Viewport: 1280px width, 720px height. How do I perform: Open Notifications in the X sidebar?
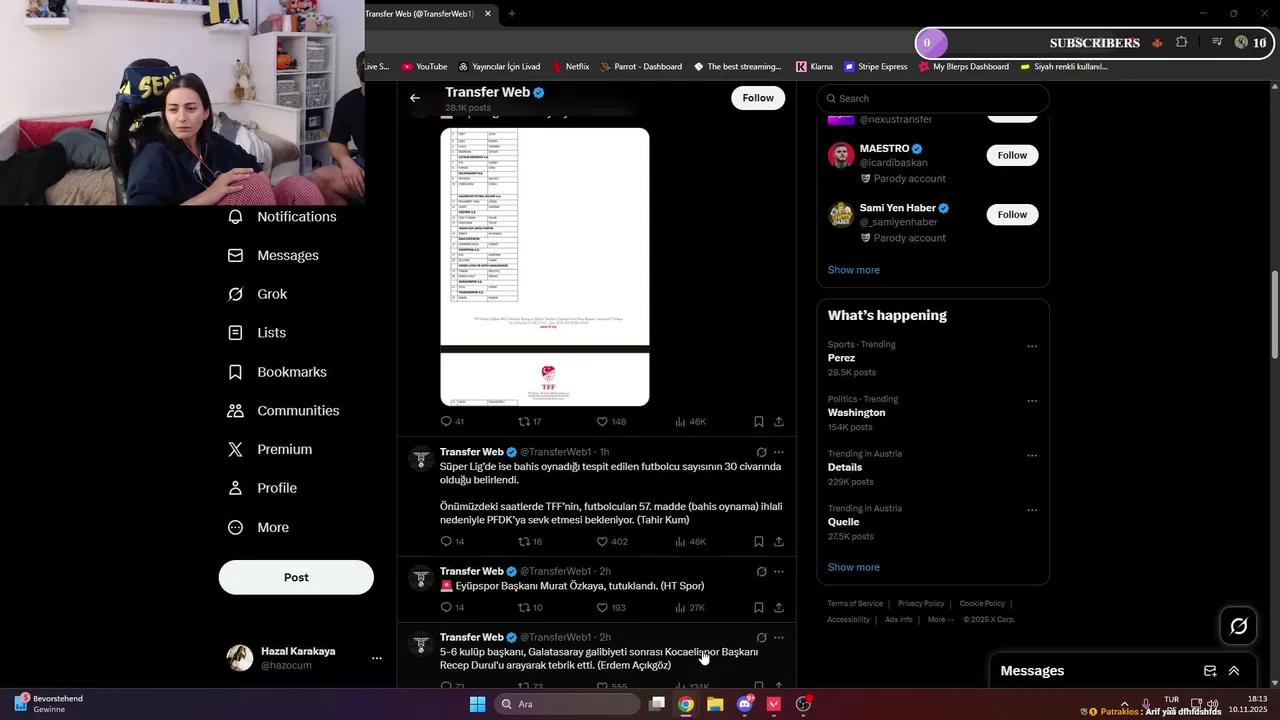(282, 217)
